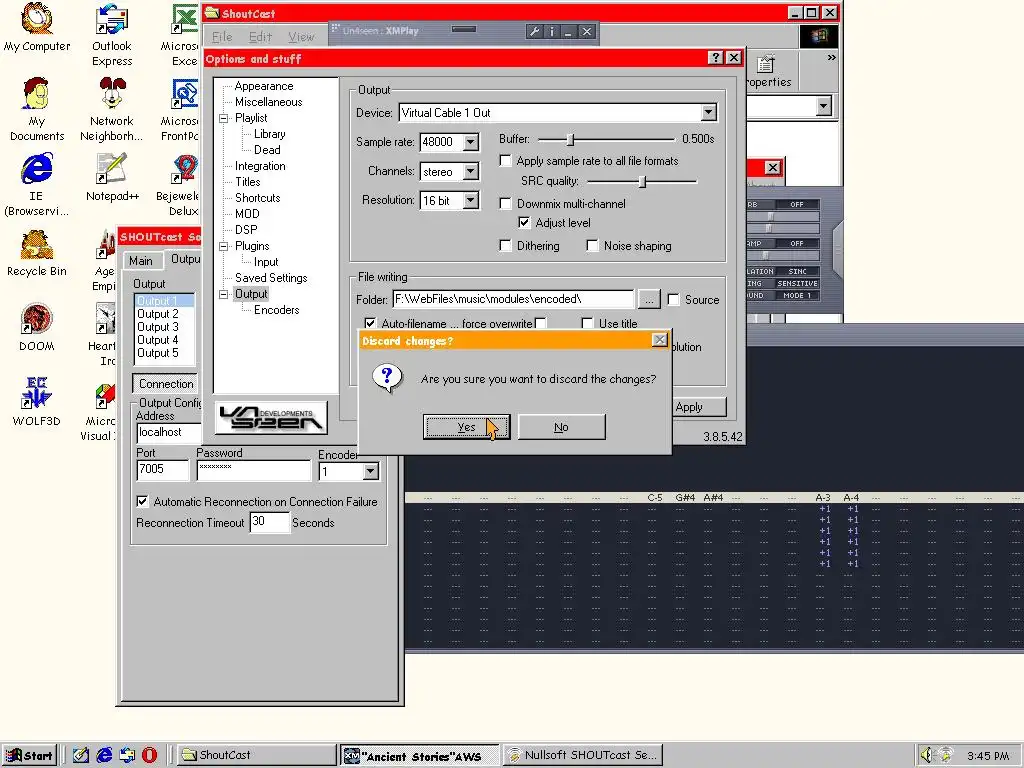Confirm discard by clicking Yes

pos(466,427)
